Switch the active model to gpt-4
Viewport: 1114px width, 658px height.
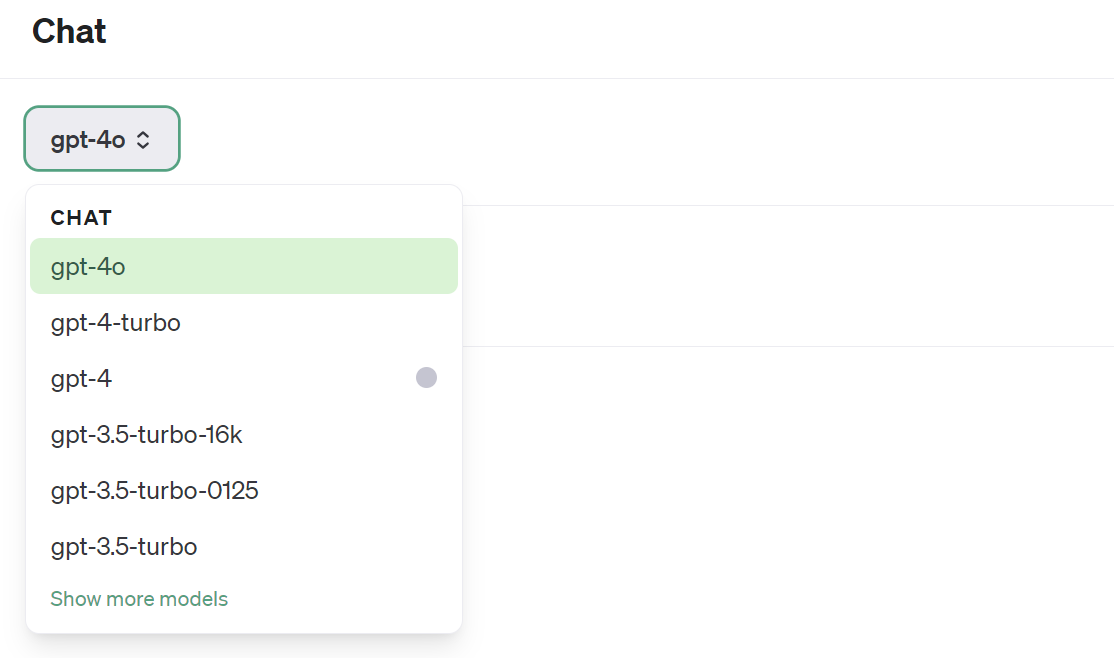click(x=80, y=378)
